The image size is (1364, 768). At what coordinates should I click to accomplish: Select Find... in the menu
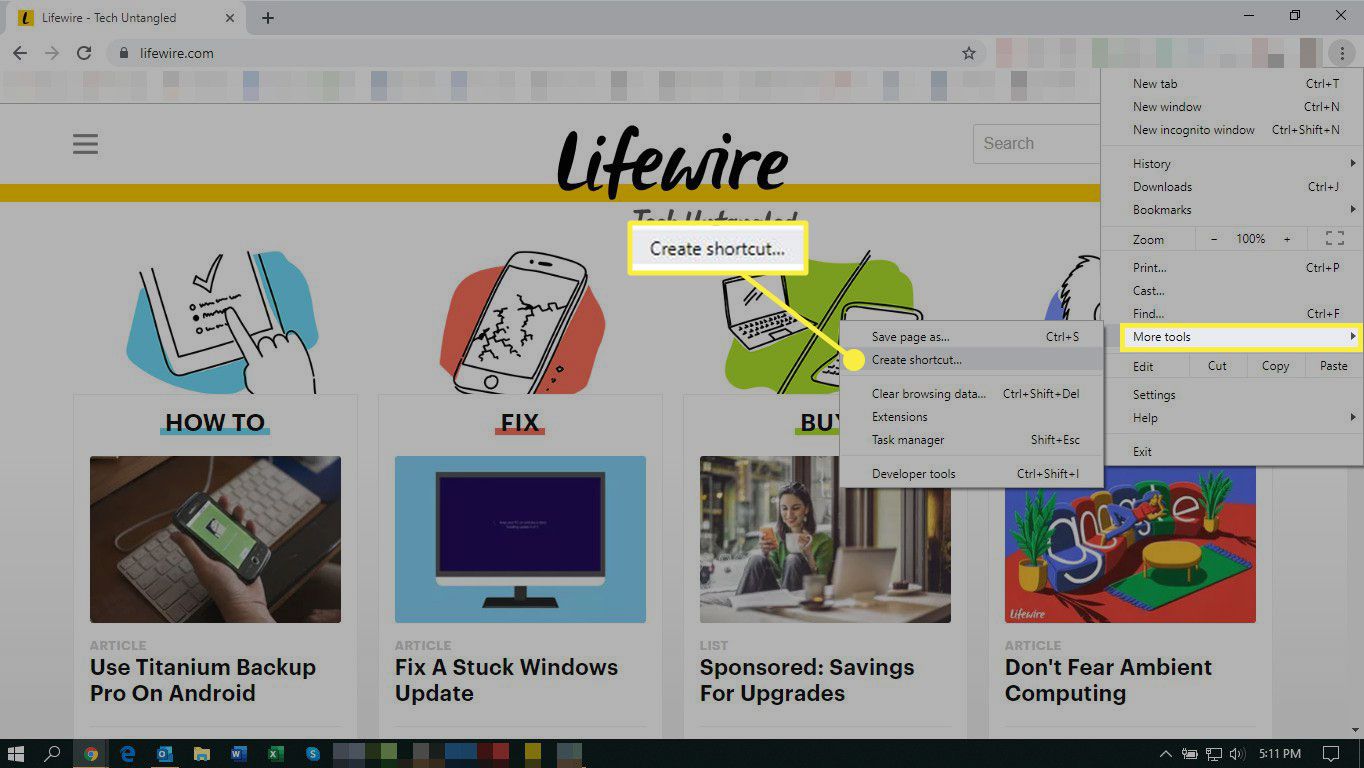(x=1232, y=313)
